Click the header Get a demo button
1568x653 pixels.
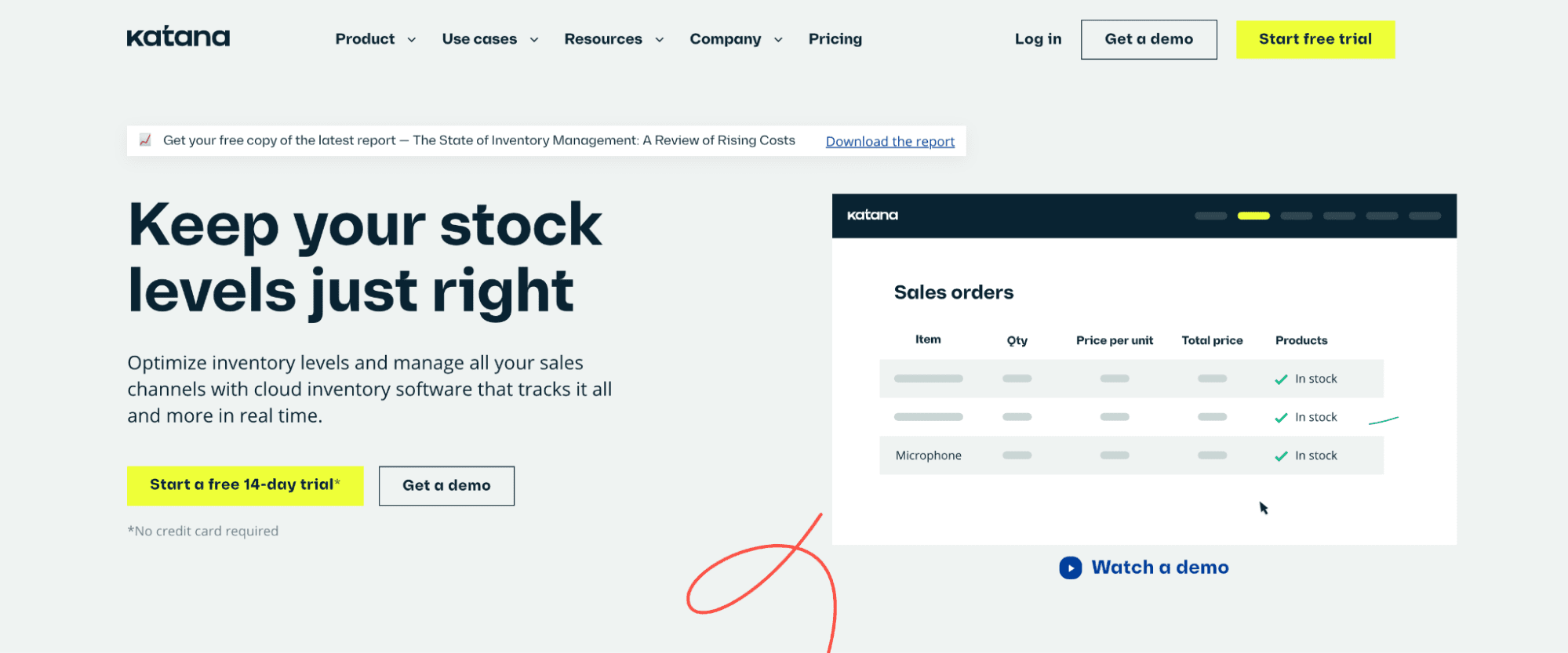[1149, 39]
